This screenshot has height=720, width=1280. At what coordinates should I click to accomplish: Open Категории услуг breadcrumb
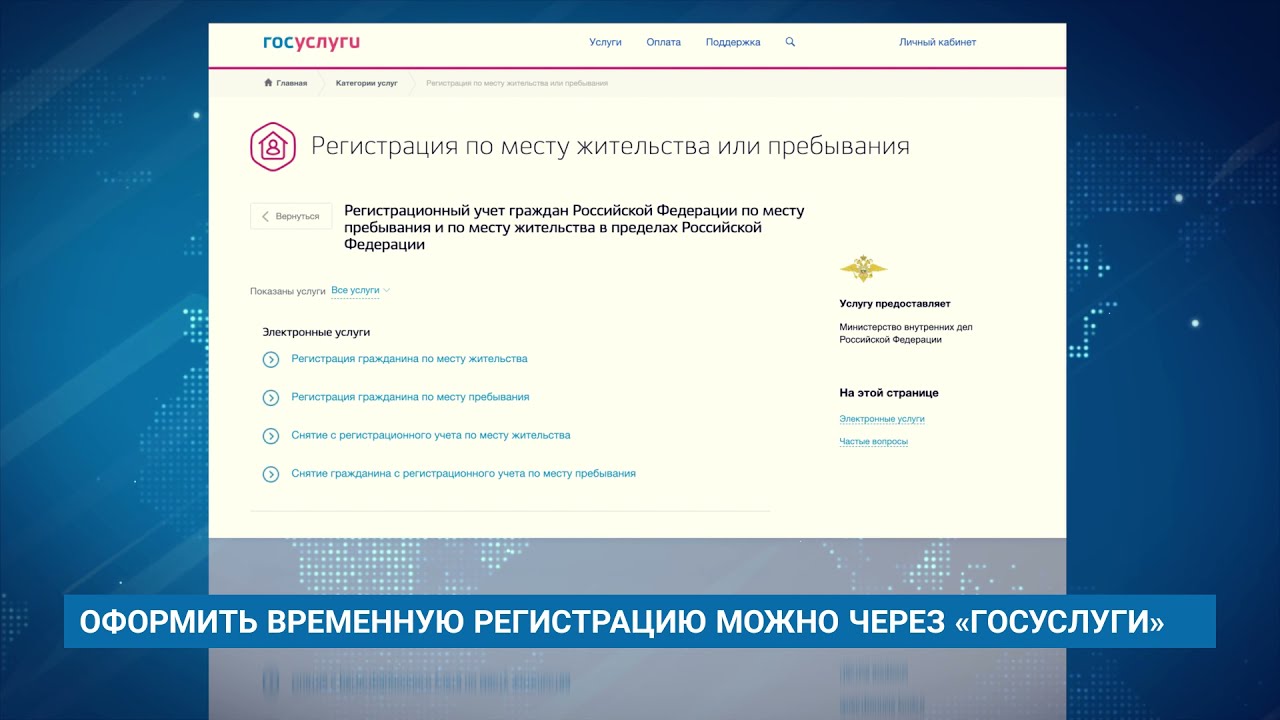366,83
